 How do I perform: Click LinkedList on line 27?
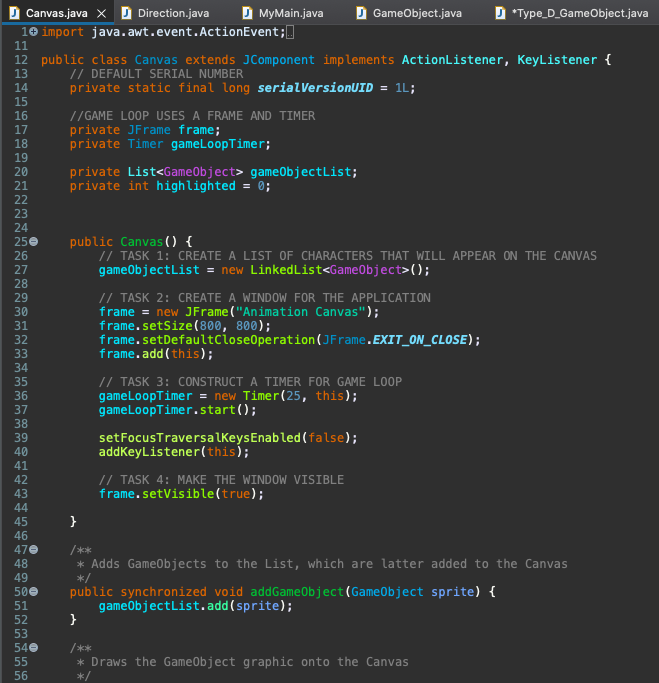click(x=286, y=270)
